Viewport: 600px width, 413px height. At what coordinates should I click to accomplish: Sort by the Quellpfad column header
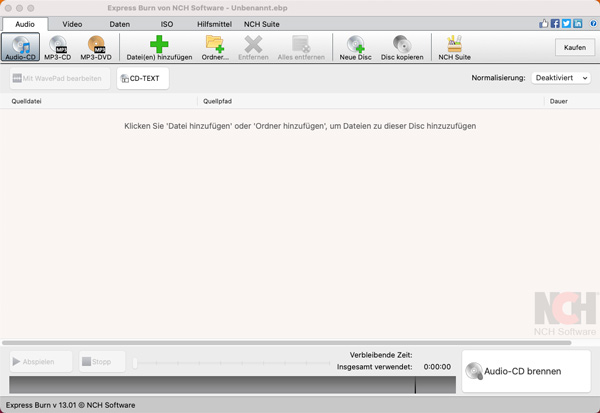pos(370,101)
